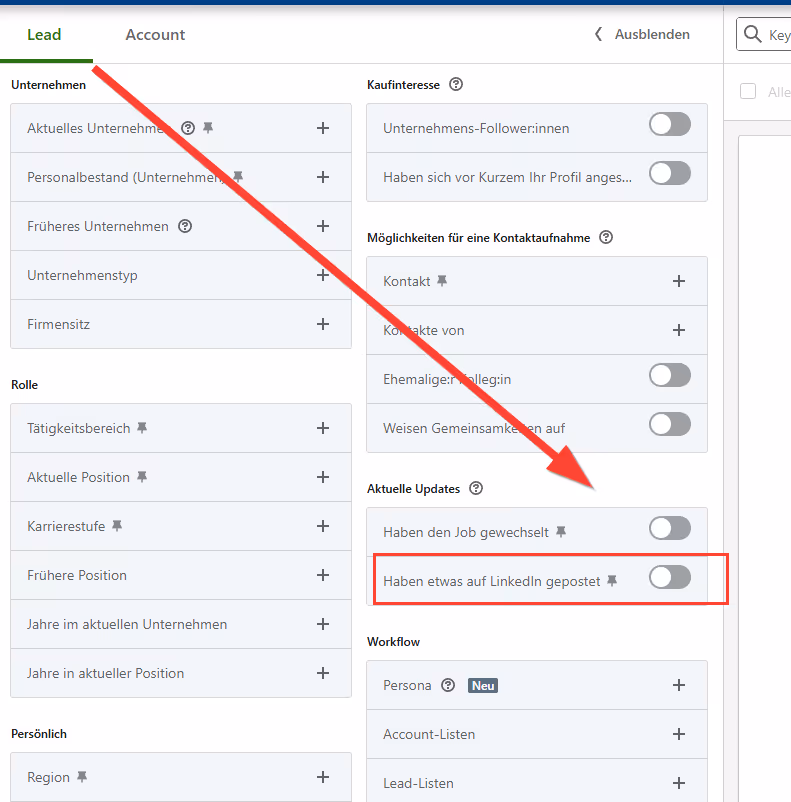Switch to the Account tab

coord(155,34)
